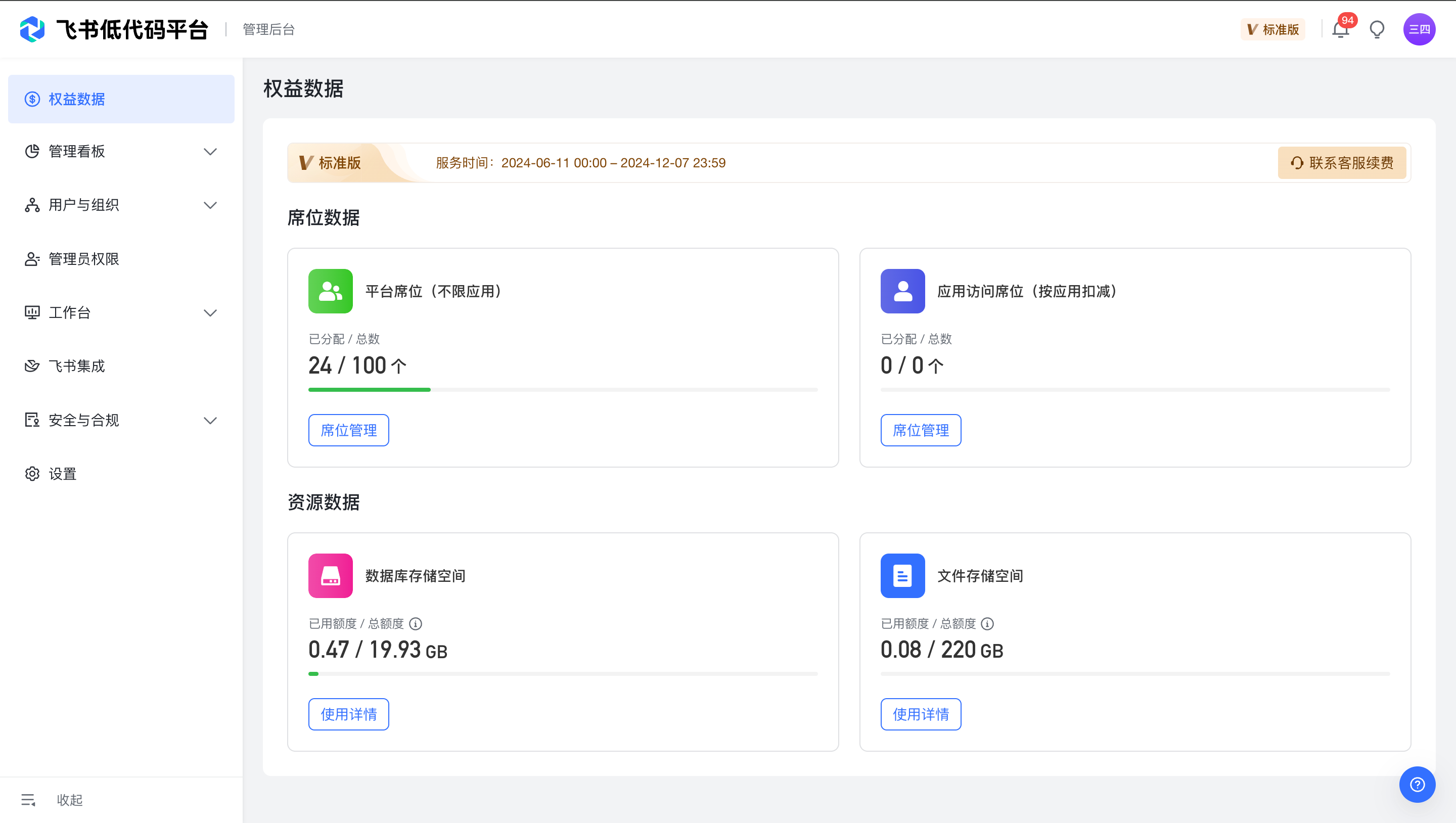The image size is (1456, 823).
Task: Click the 设置 gear icon
Action: [x=32, y=474]
